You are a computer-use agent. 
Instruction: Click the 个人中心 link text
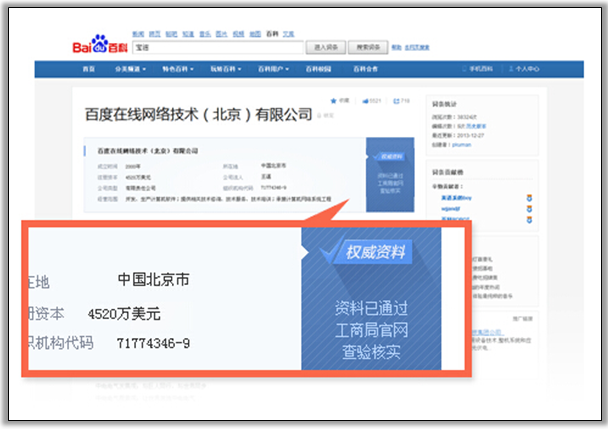(527, 69)
